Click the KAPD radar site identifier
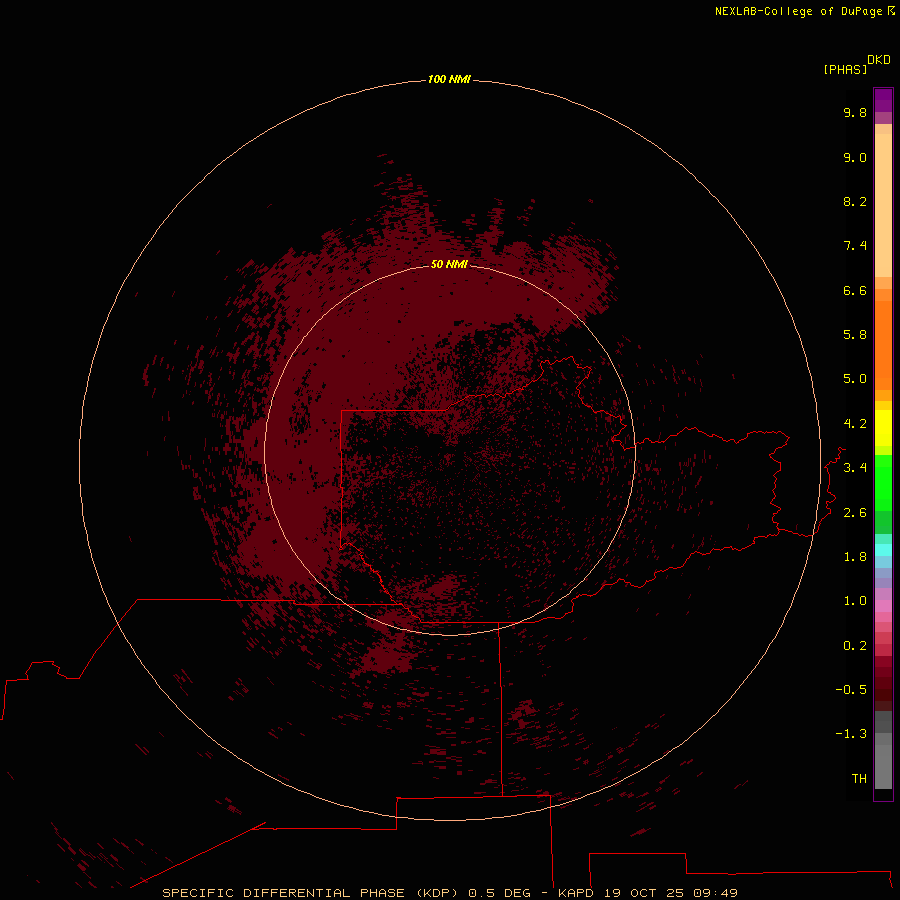The height and width of the screenshot is (900, 900). 576,893
